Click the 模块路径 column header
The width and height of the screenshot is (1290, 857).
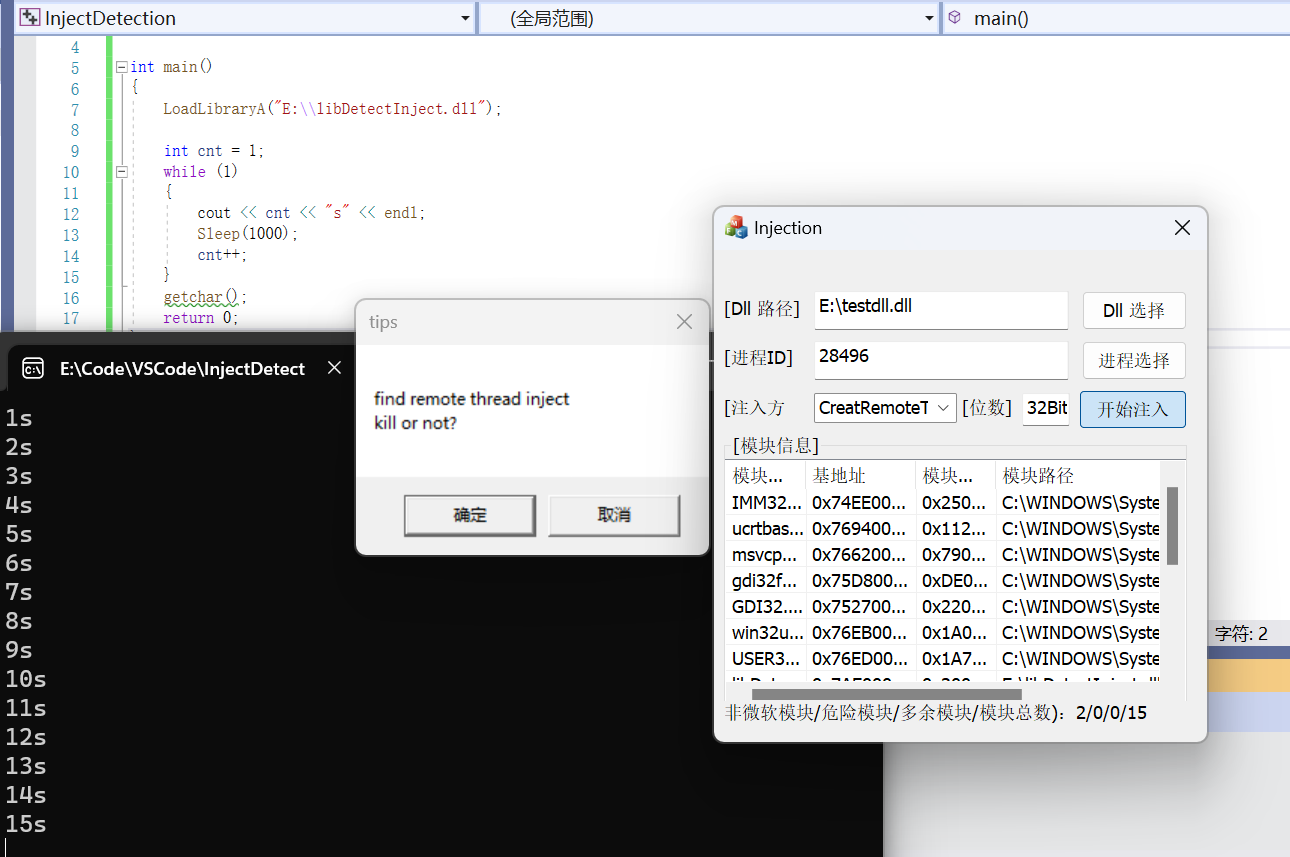pos(1078,475)
